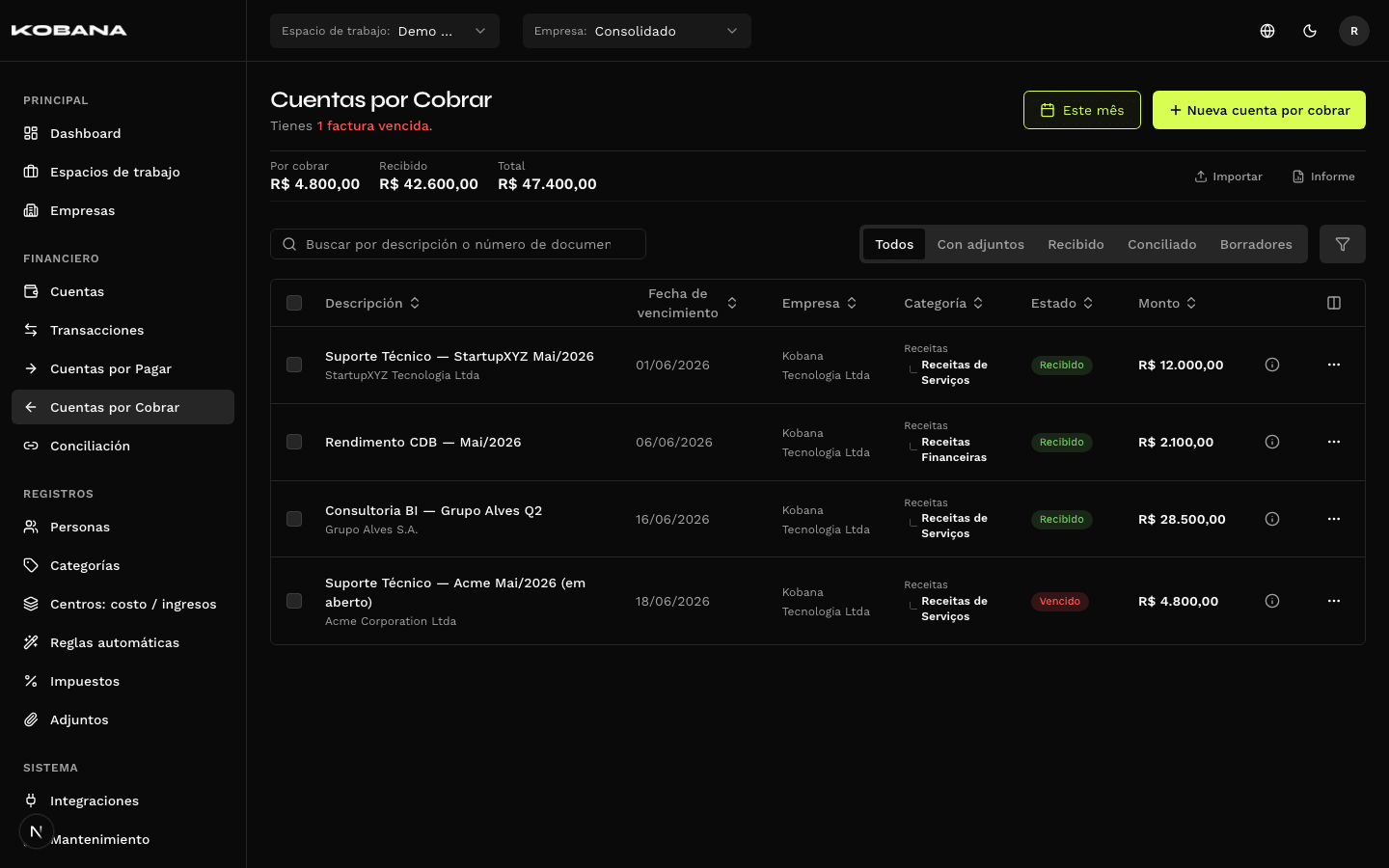Open Mantenimiento in the sidebar

pos(123,839)
